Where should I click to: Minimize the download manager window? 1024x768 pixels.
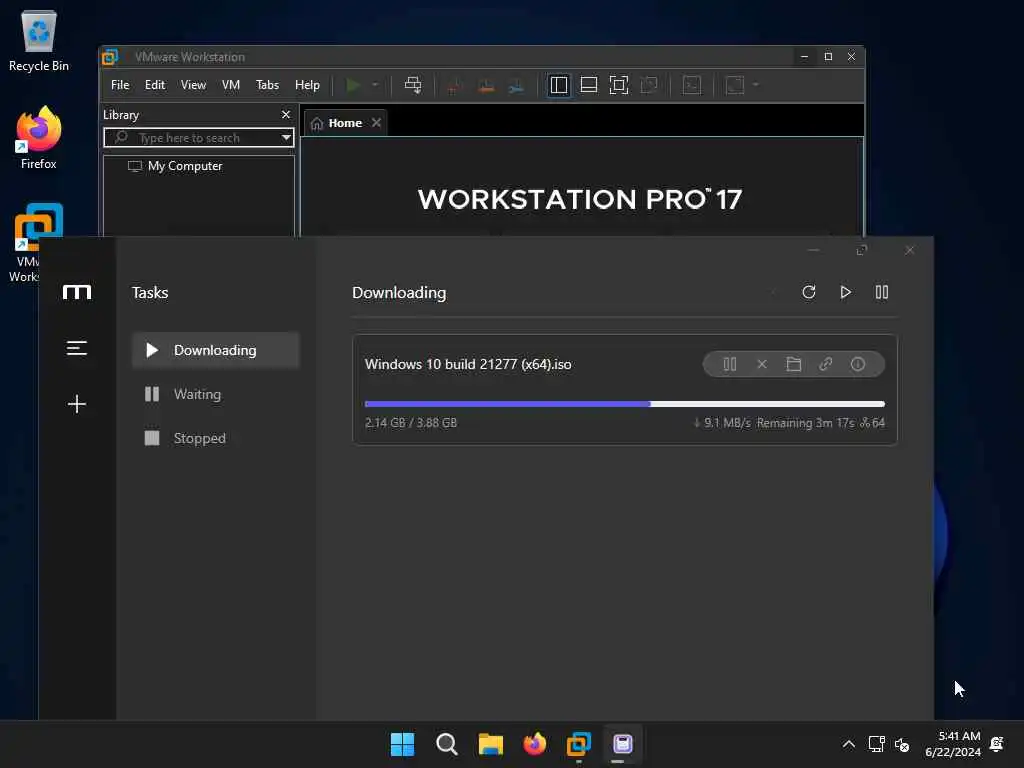[x=814, y=250]
